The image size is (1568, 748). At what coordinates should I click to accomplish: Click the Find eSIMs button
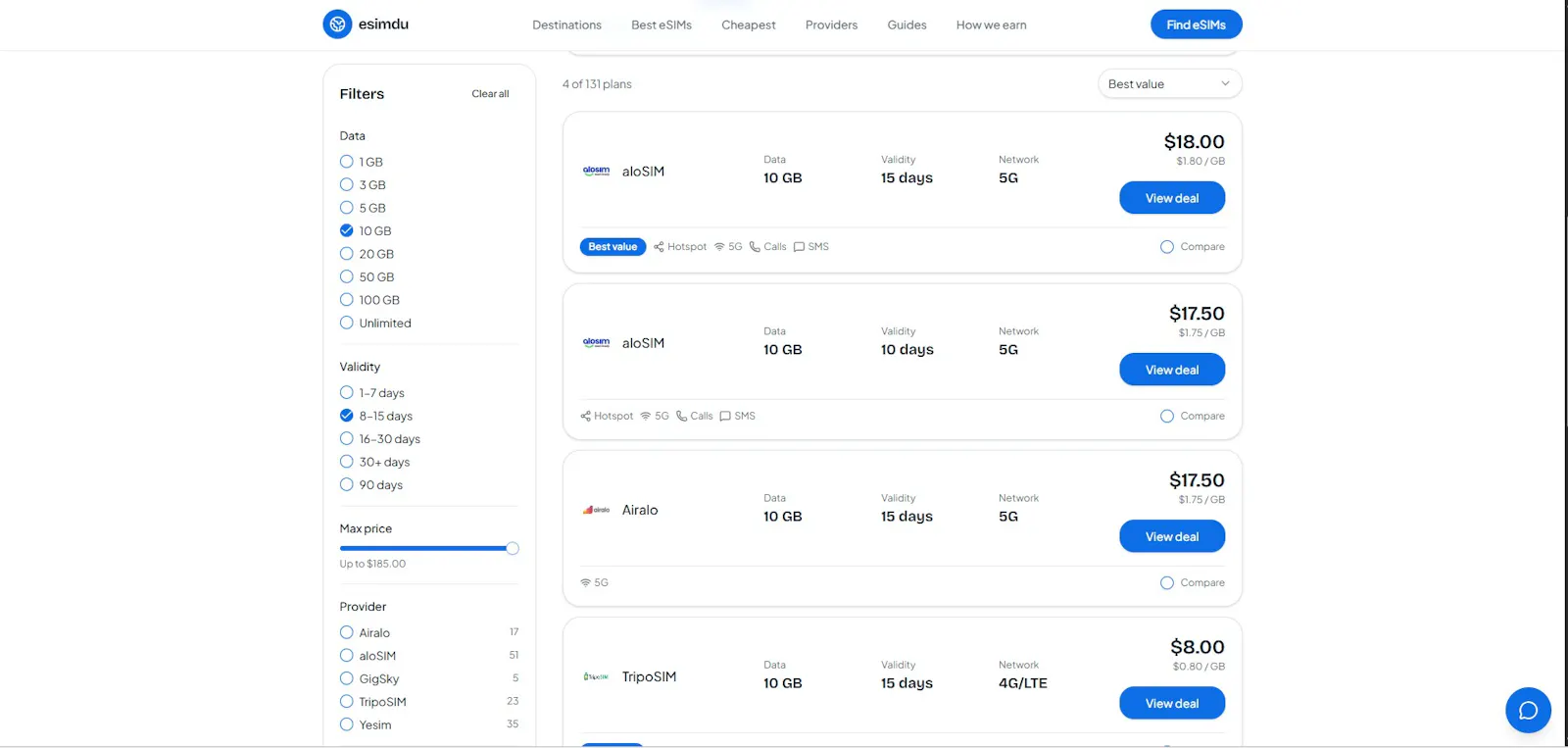coord(1196,25)
